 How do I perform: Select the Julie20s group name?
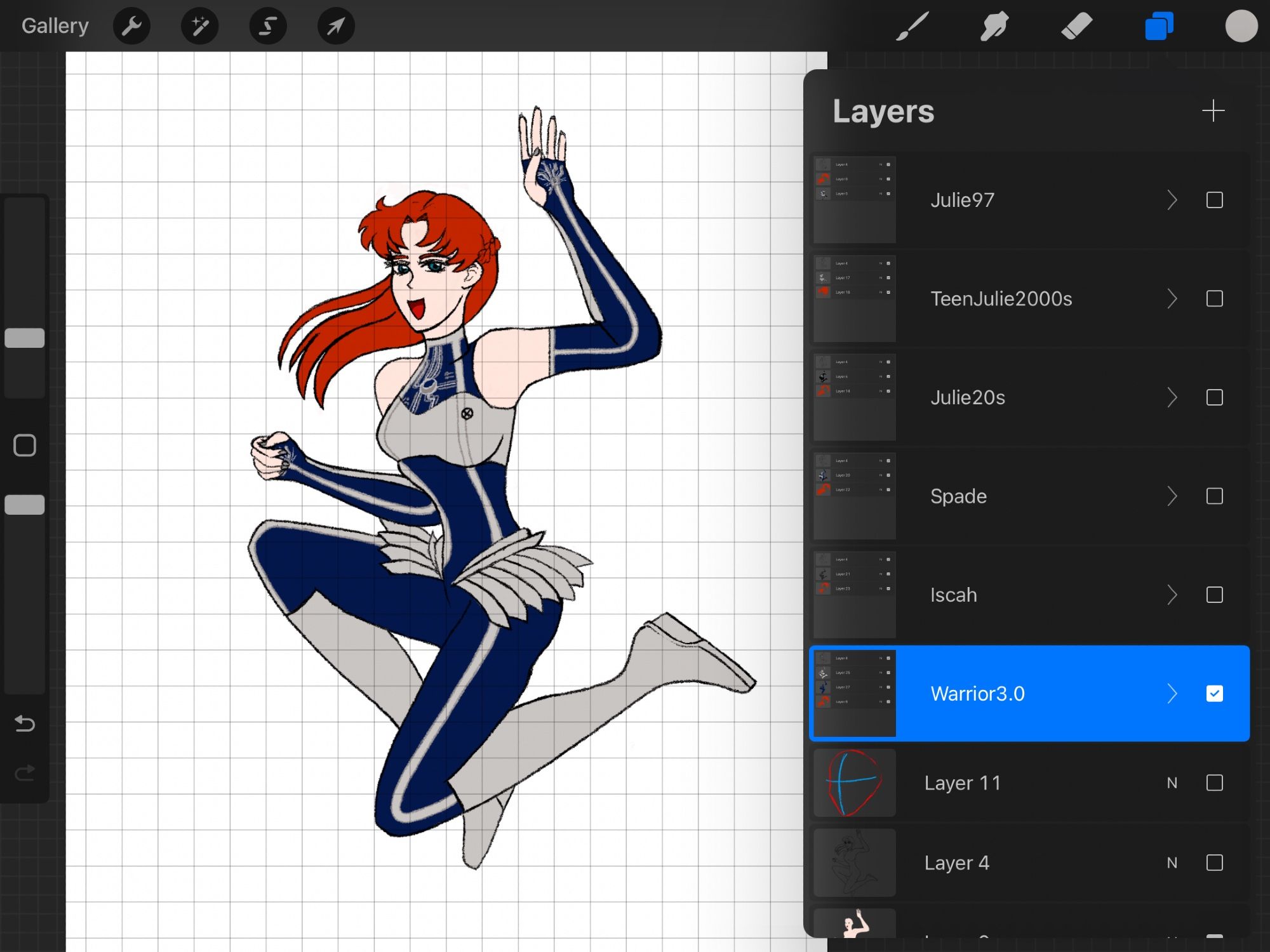[x=968, y=397]
